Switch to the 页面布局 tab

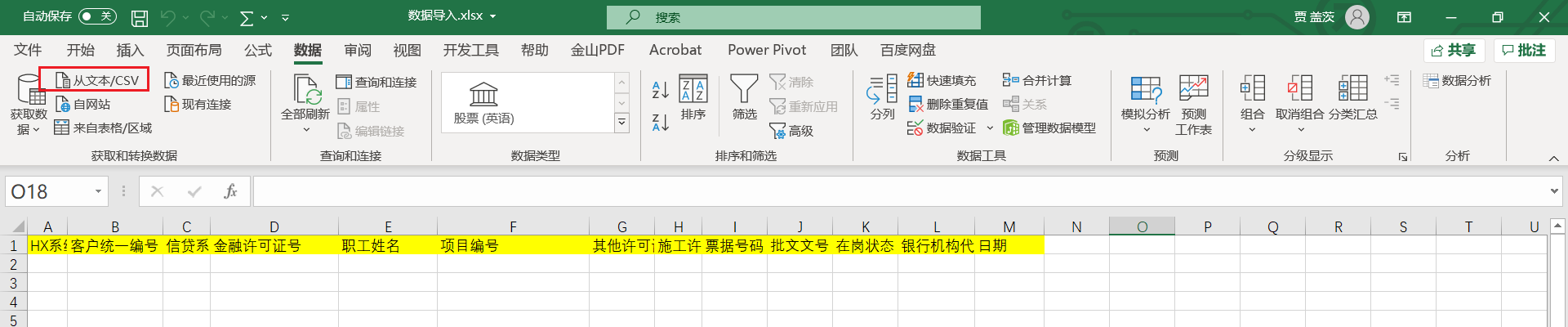(x=194, y=50)
